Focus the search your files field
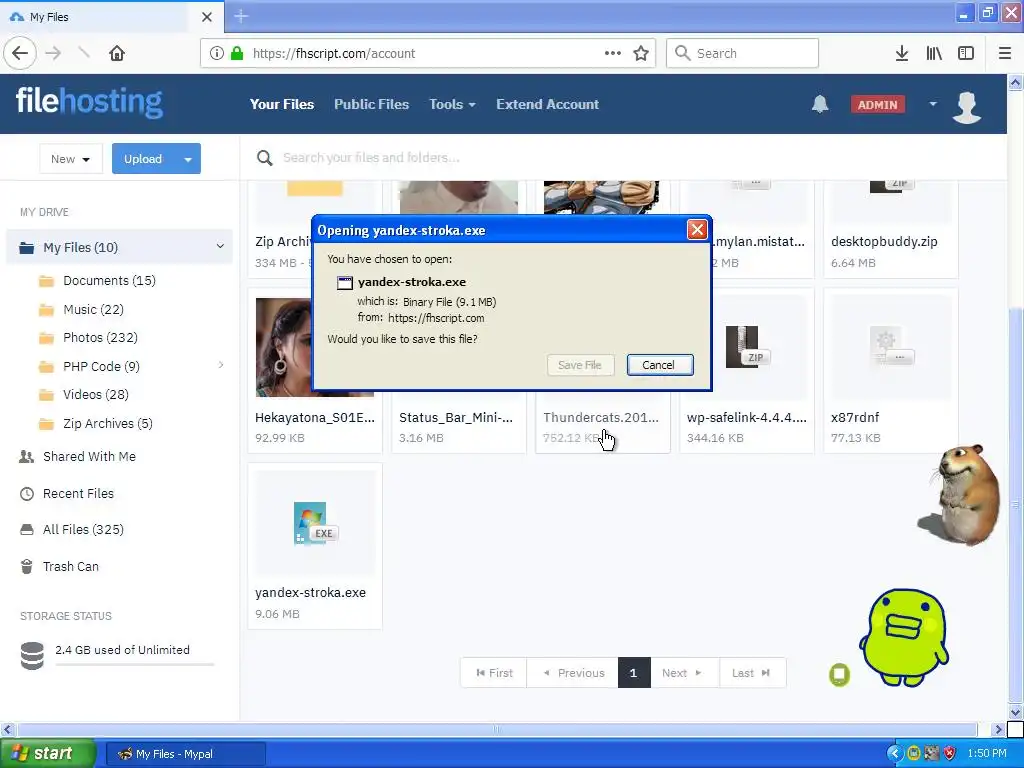1024x768 pixels. click(x=371, y=157)
